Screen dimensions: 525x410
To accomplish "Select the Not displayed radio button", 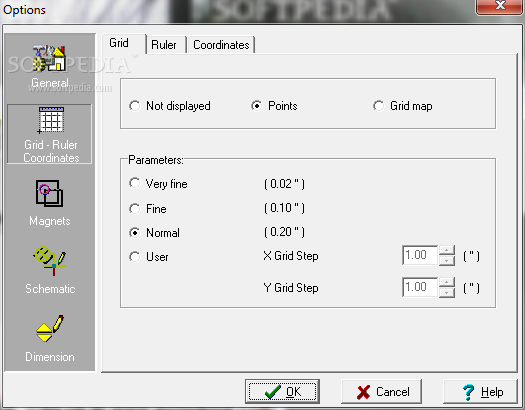I will coord(170,106).
